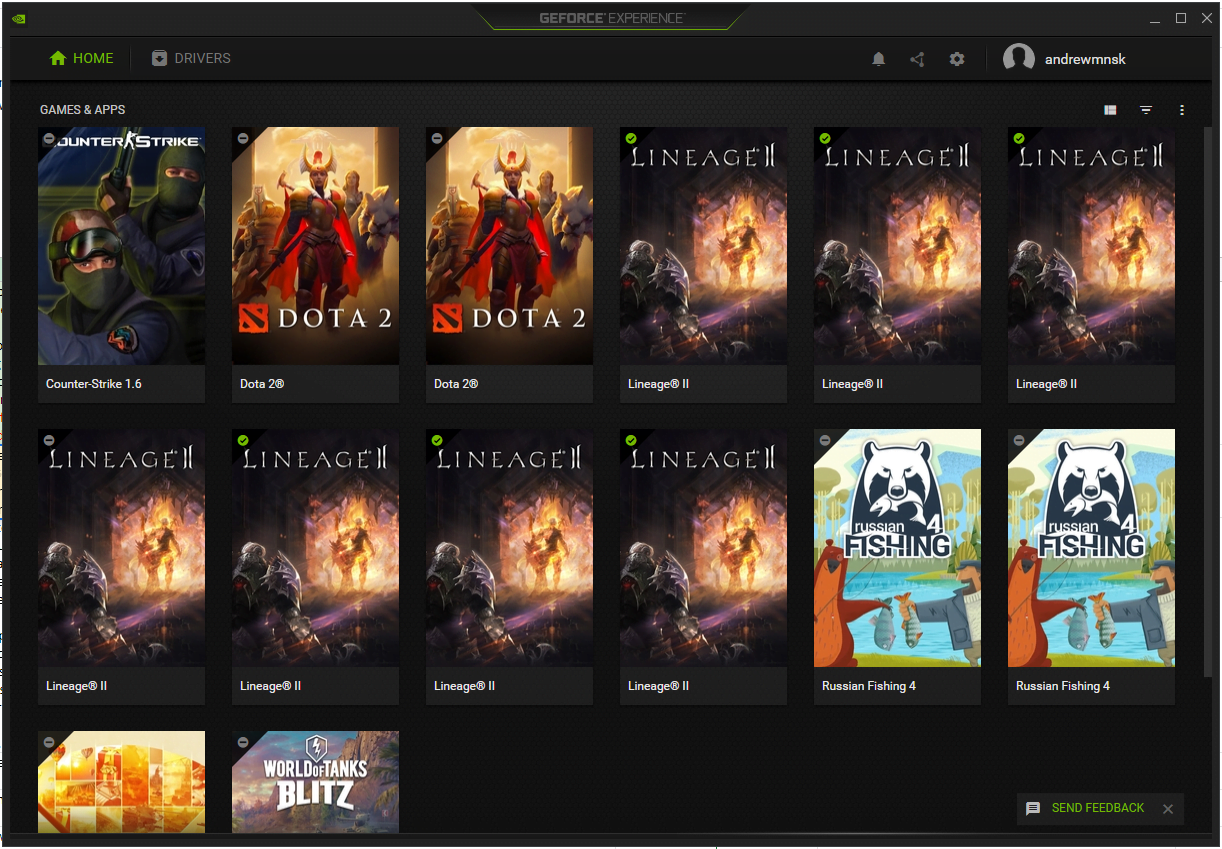Open the share overlay icon
The height and width of the screenshot is (849, 1222).
pyautogui.click(x=917, y=59)
